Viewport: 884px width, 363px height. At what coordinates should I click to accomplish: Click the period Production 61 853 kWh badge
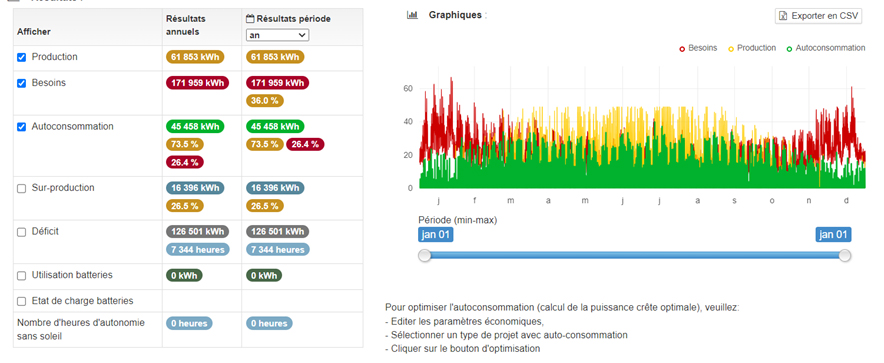[275, 57]
